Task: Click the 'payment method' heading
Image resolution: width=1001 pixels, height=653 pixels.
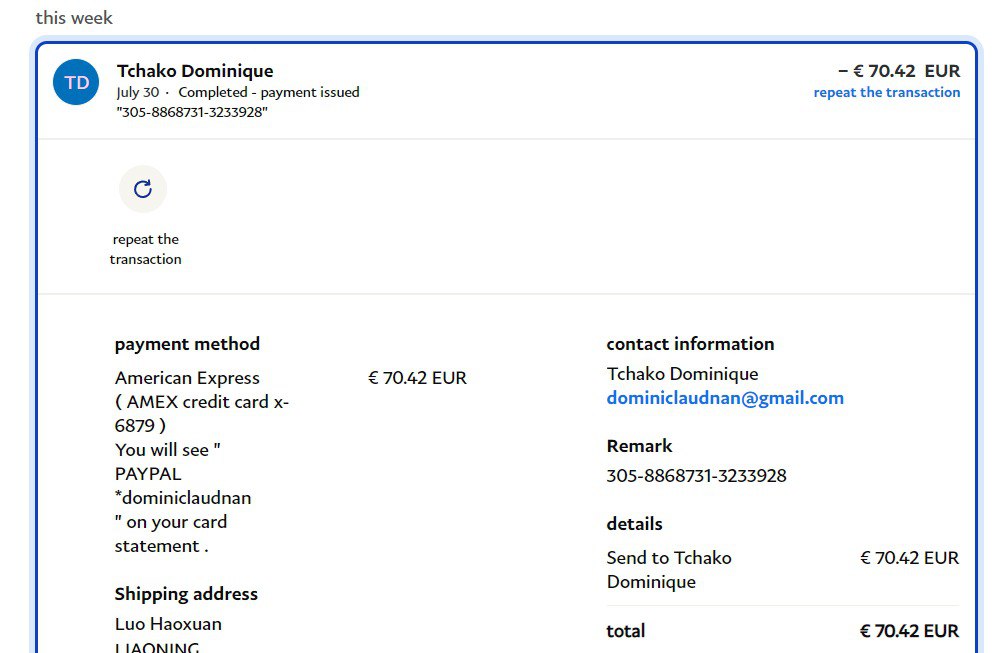Action: point(187,344)
